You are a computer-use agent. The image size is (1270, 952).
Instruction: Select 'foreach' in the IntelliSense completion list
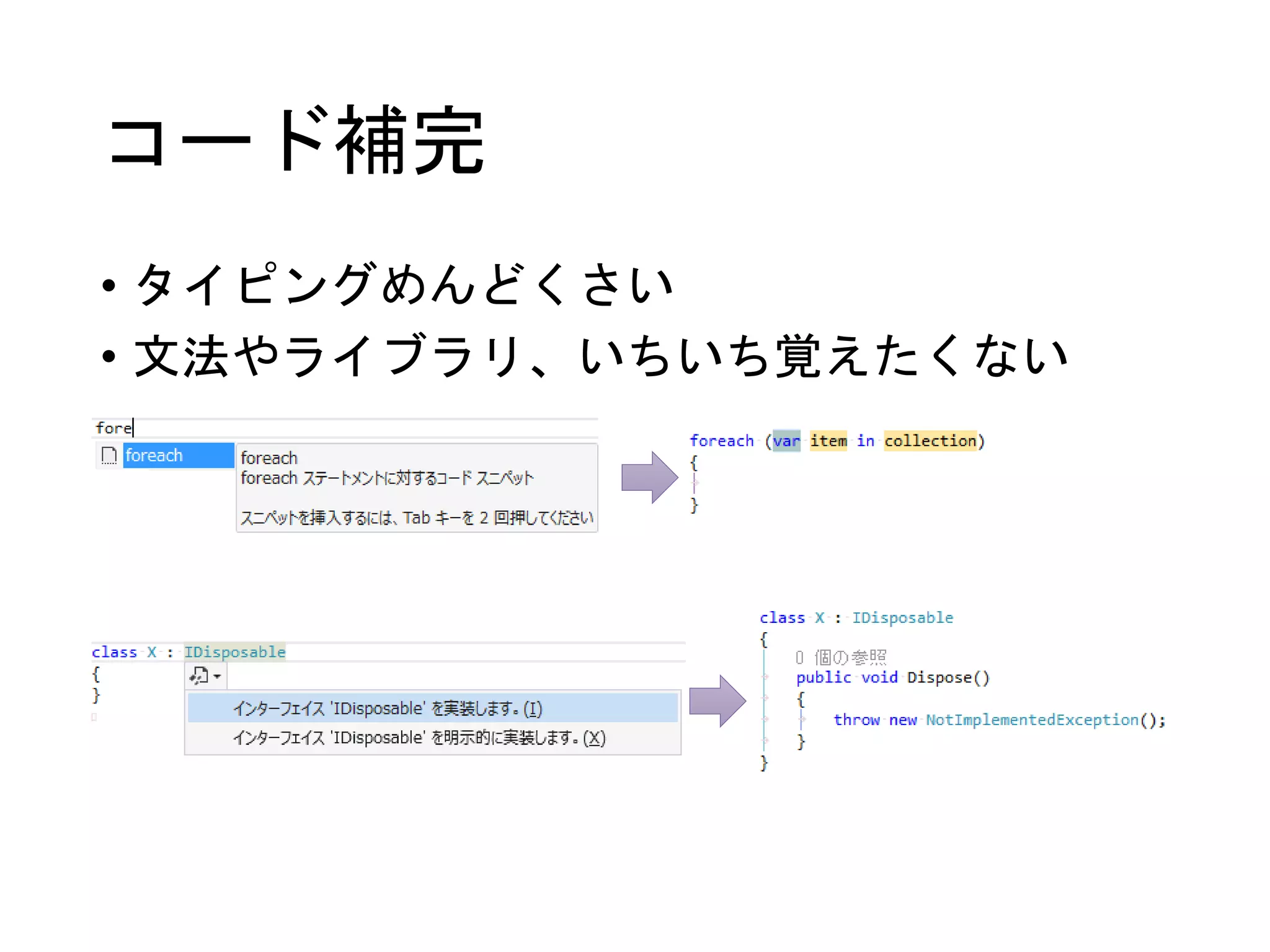point(178,456)
